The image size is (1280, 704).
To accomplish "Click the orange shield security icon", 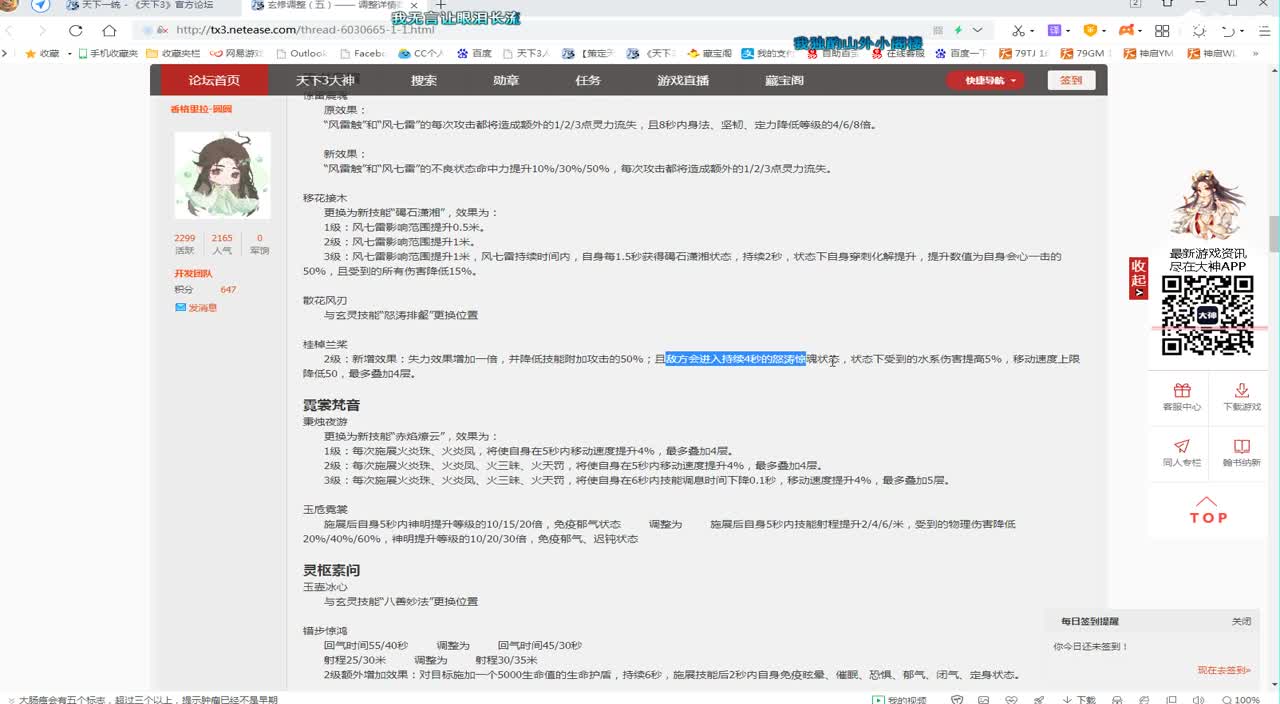I will coord(1090,30).
